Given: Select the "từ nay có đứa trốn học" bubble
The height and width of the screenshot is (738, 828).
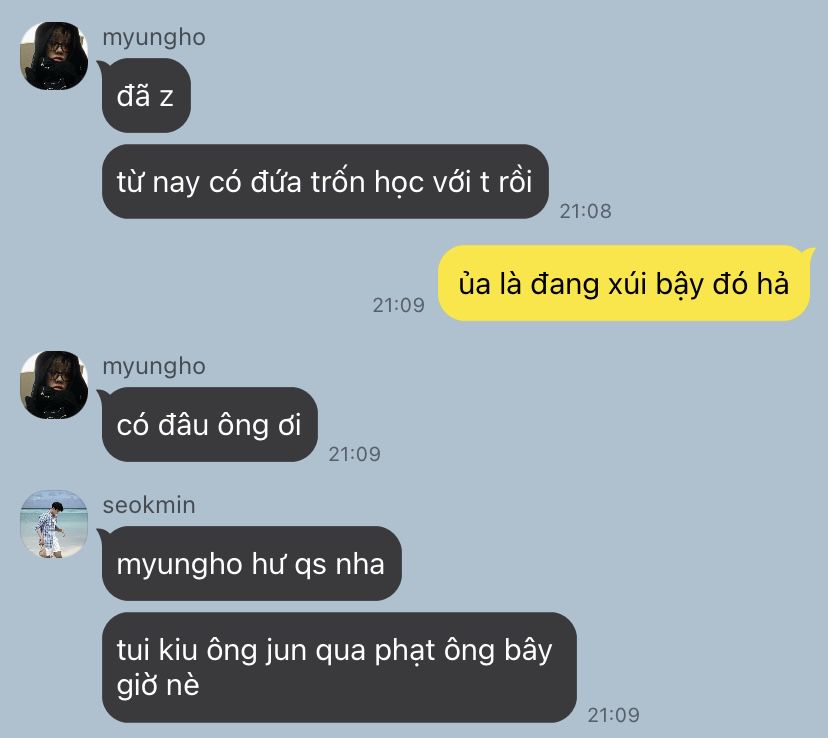Looking at the screenshot, I should (x=325, y=182).
